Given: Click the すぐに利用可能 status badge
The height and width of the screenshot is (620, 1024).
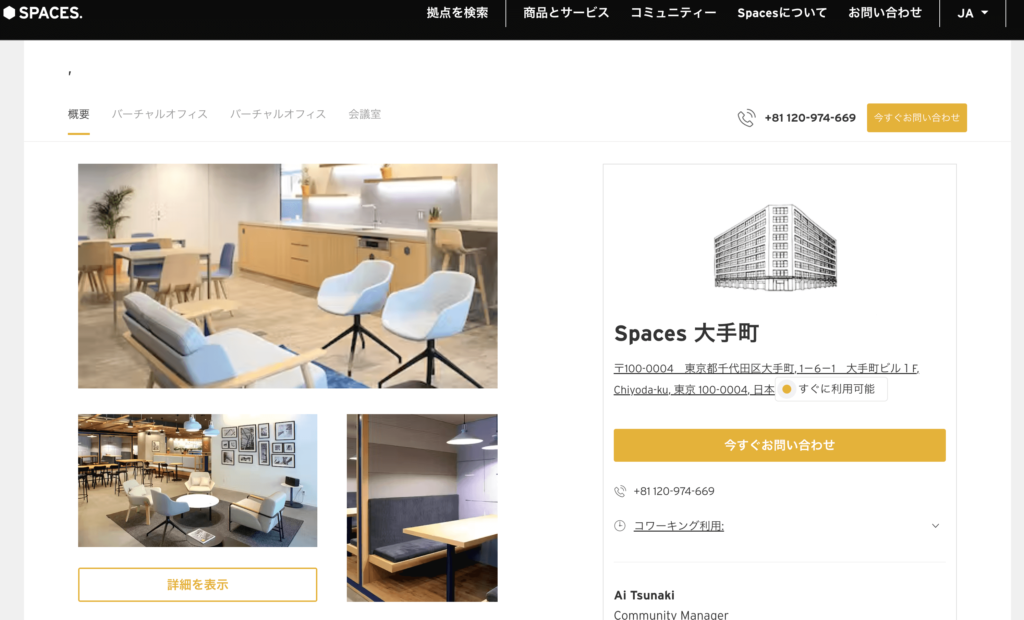Looking at the screenshot, I should click(831, 389).
